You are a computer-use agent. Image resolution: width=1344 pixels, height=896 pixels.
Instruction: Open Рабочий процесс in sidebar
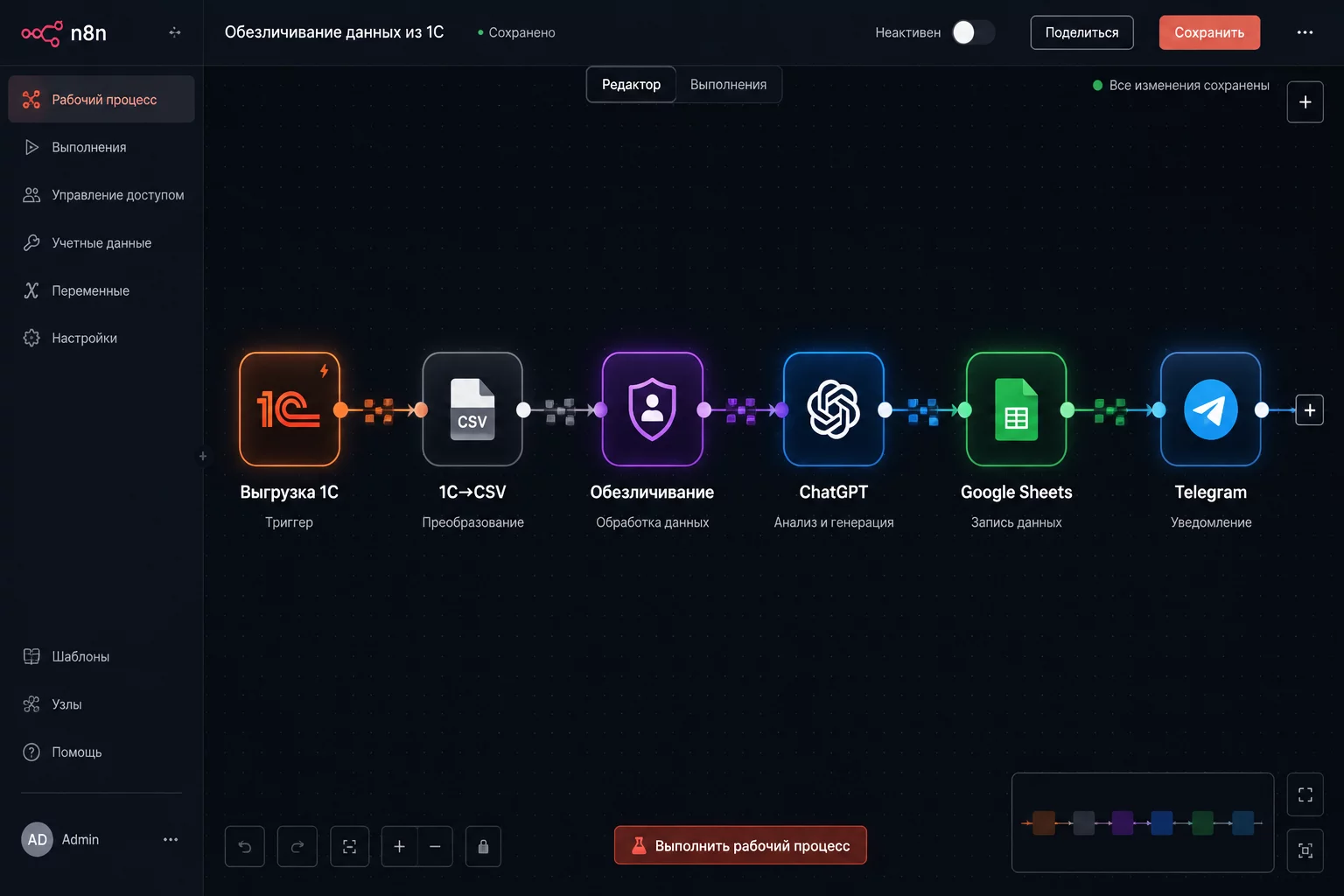[x=101, y=99]
